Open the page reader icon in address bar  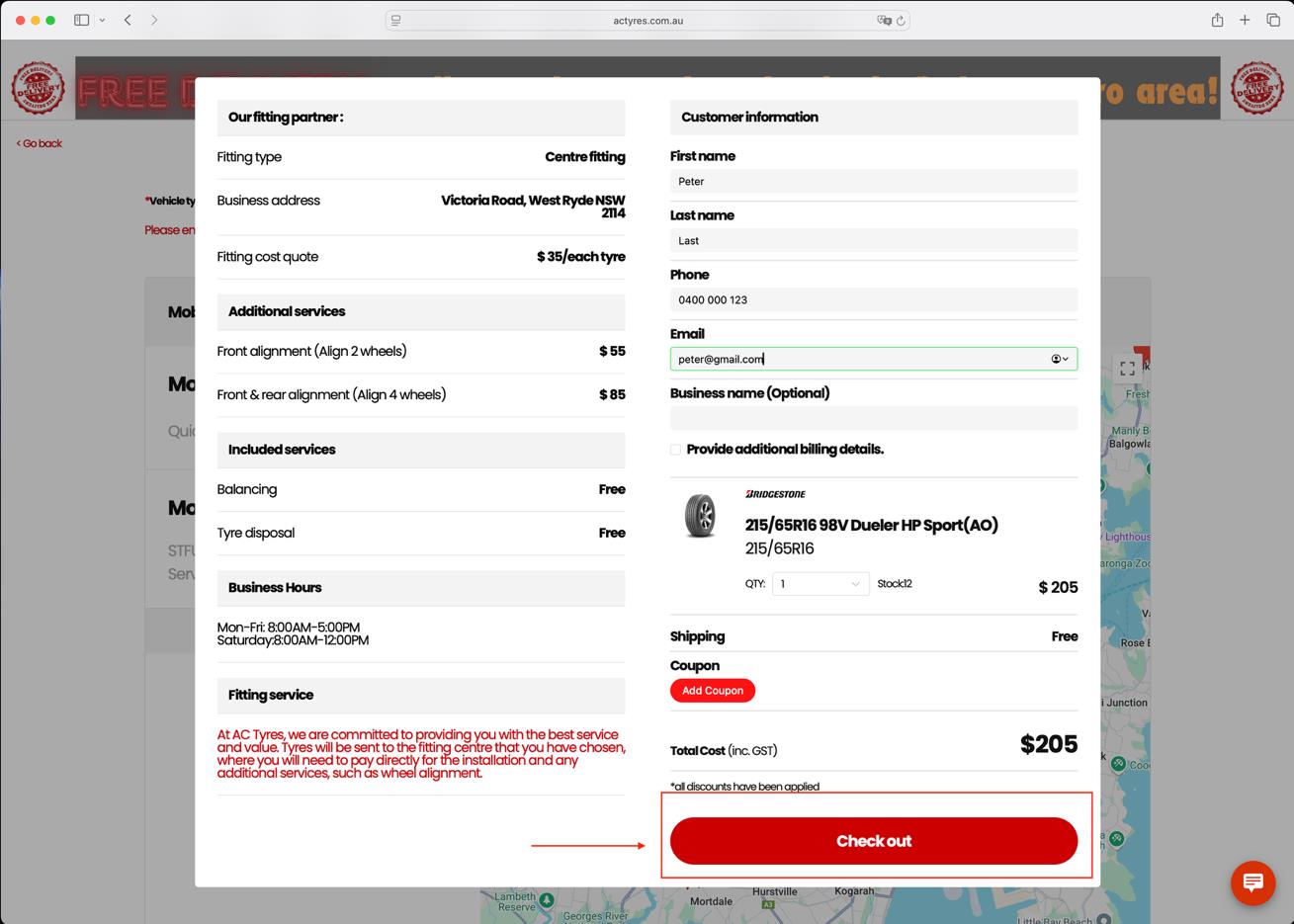click(x=396, y=20)
